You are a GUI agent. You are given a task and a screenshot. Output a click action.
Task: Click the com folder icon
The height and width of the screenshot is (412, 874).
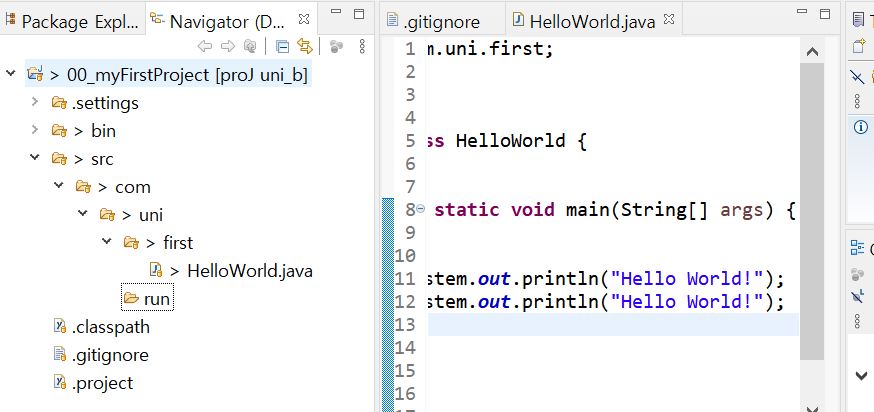click(x=83, y=186)
